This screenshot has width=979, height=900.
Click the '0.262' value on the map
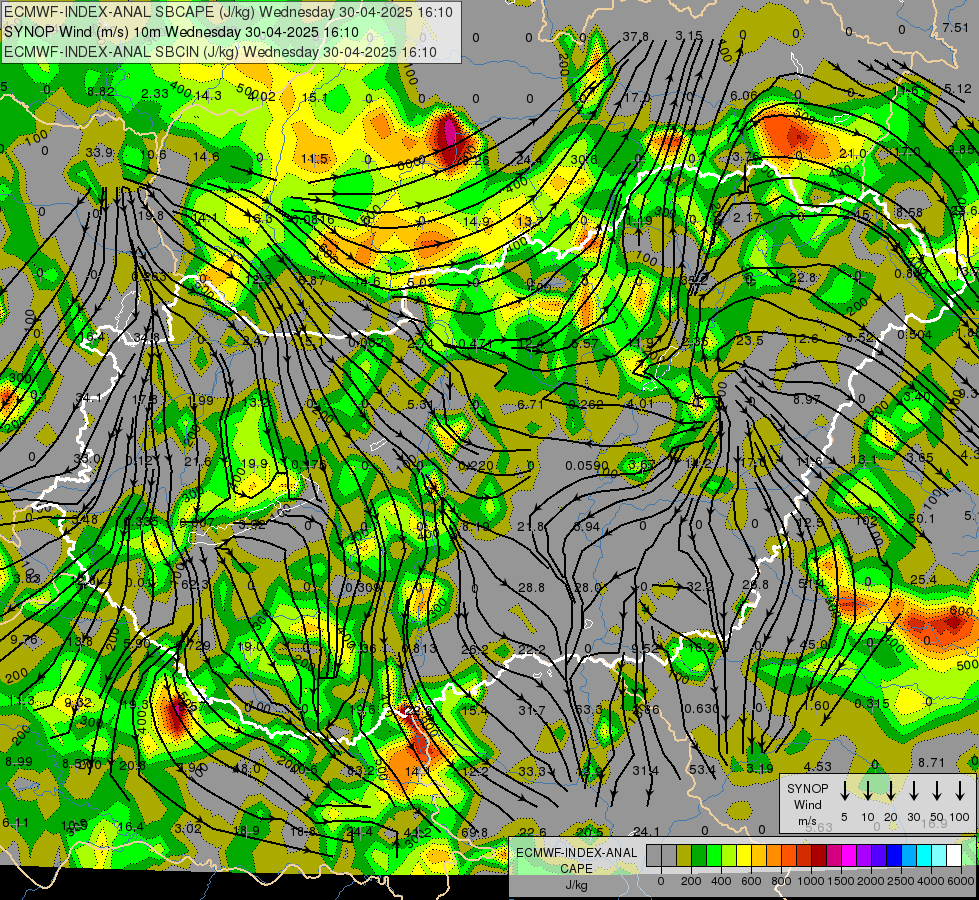coord(586,405)
